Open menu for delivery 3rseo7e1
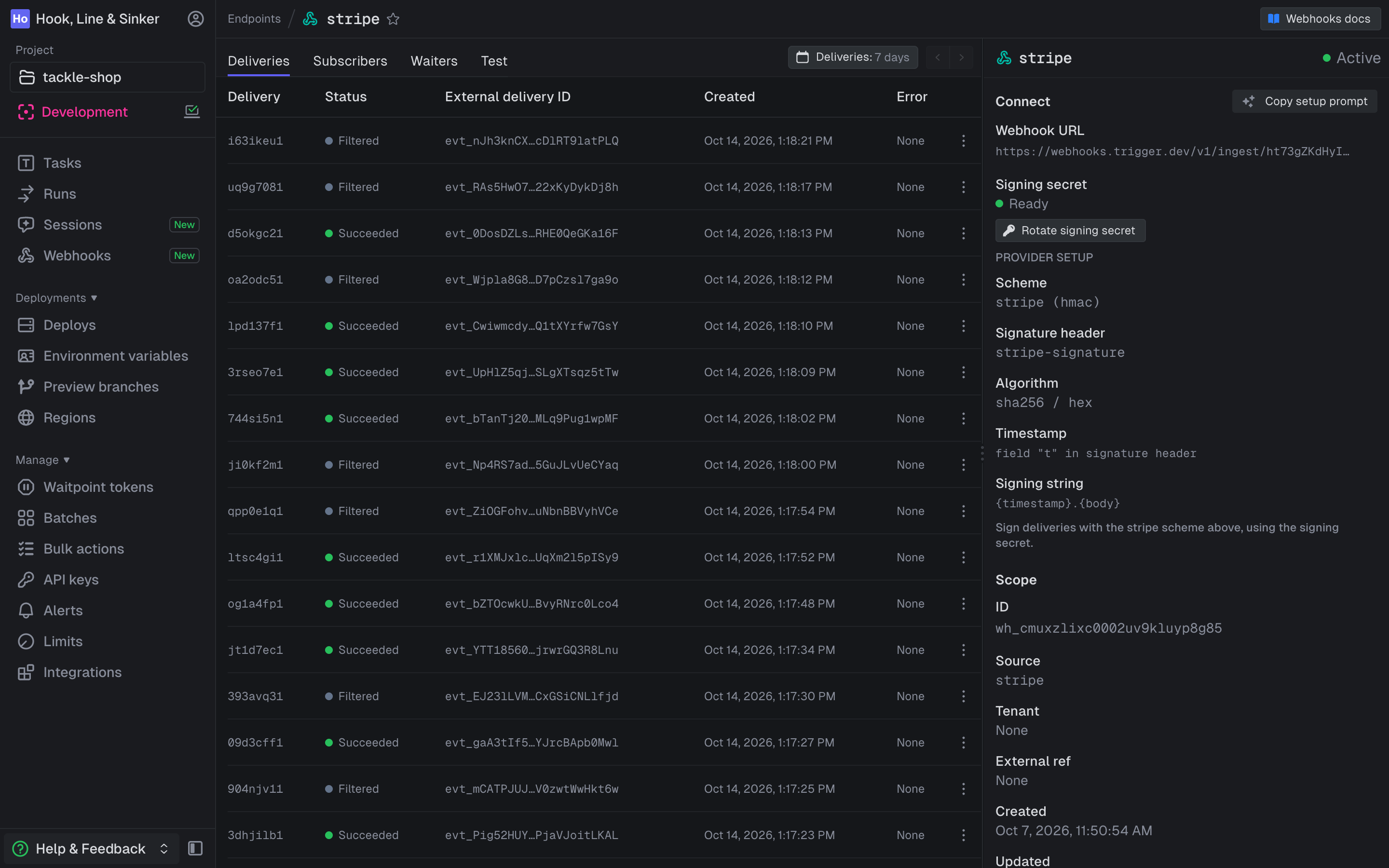1389x868 pixels. click(963, 372)
